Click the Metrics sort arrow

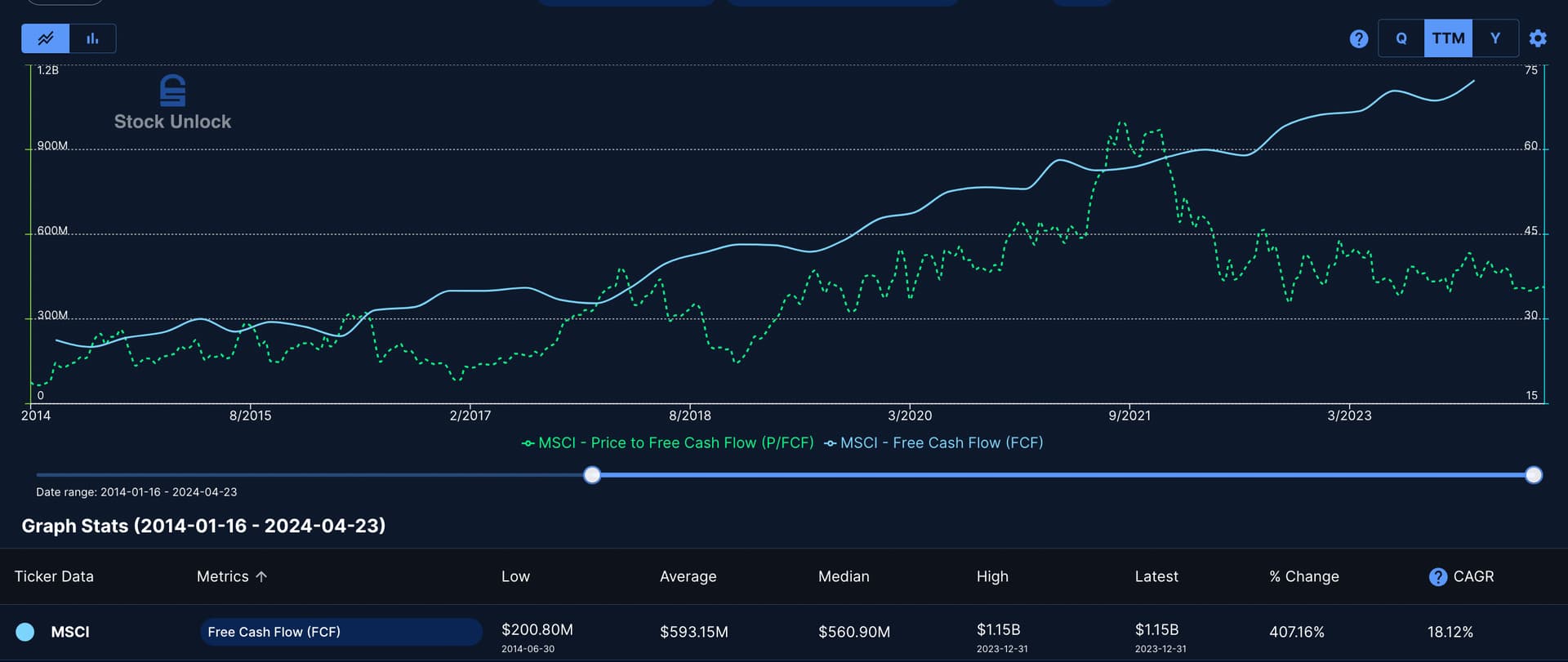click(261, 576)
